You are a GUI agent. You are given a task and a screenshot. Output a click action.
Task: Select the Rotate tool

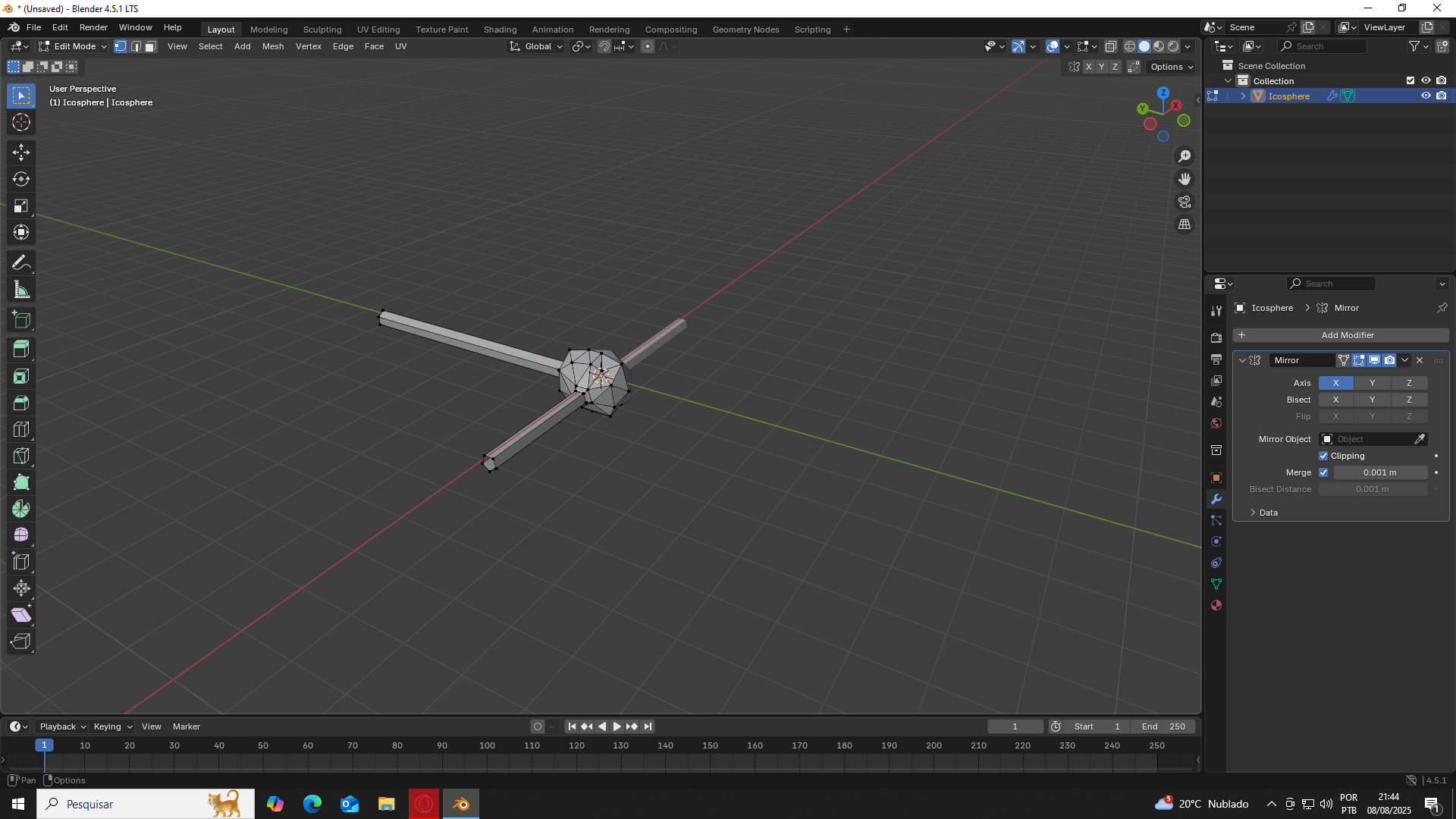(x=21, y=179)
